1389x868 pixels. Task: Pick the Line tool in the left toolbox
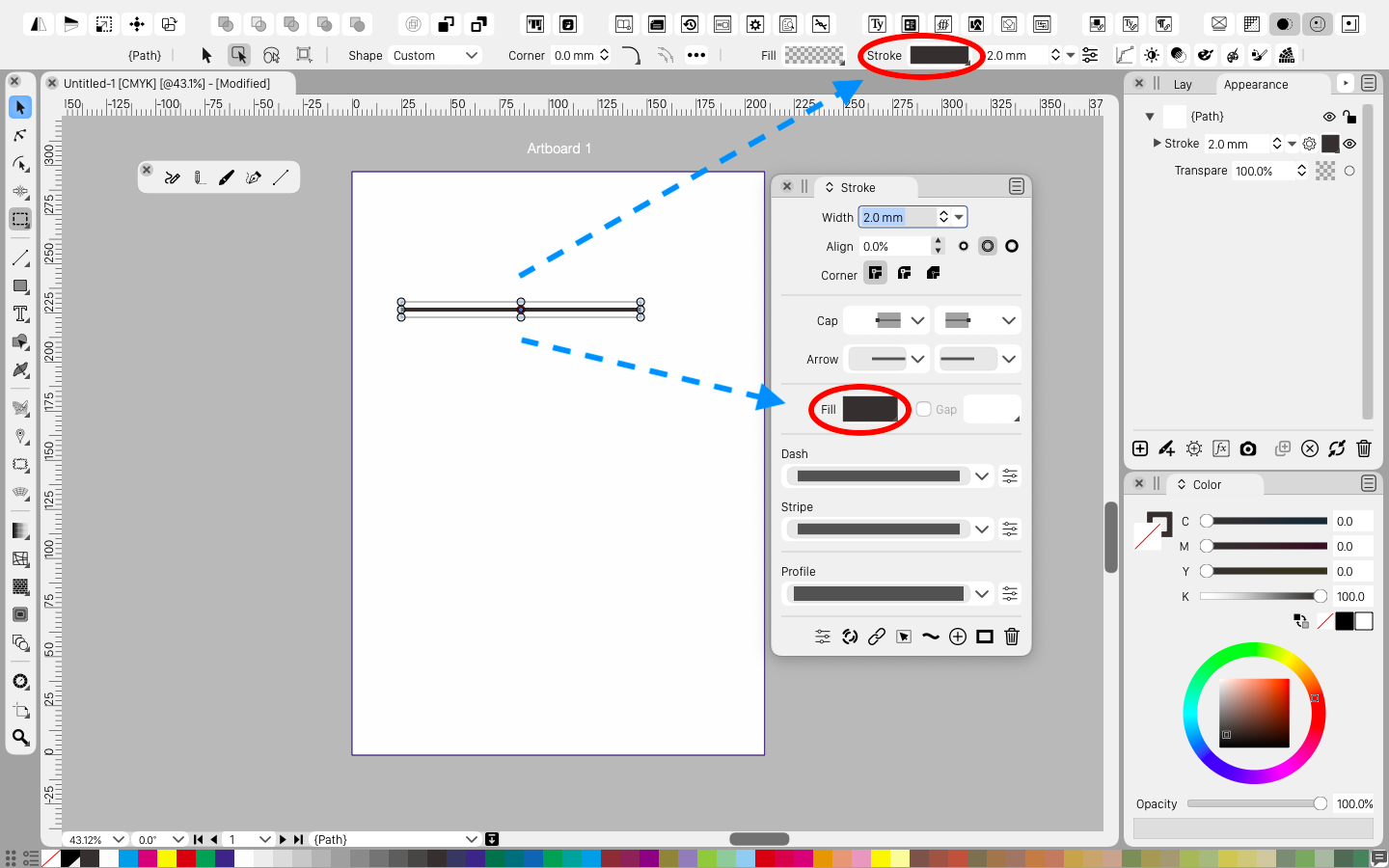(x=20, y=258)
